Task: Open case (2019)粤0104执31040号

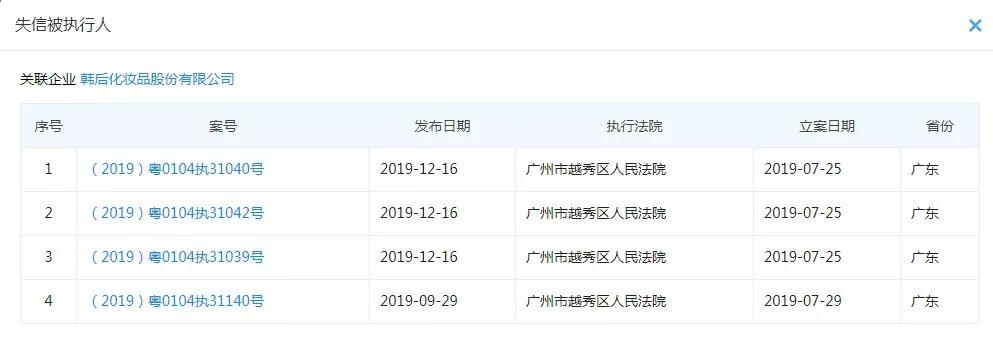Action: click(x=177, y=169)
